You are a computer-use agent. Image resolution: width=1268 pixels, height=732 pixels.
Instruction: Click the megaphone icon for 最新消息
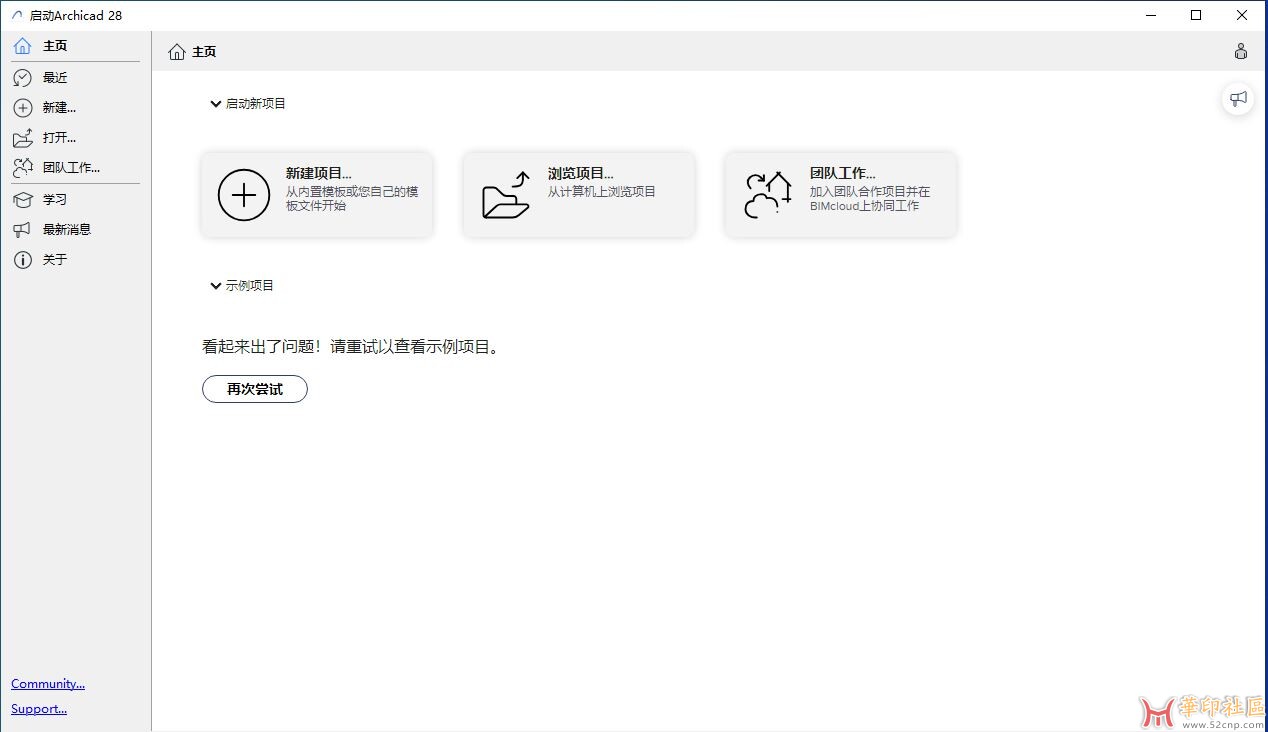[22, 230]
